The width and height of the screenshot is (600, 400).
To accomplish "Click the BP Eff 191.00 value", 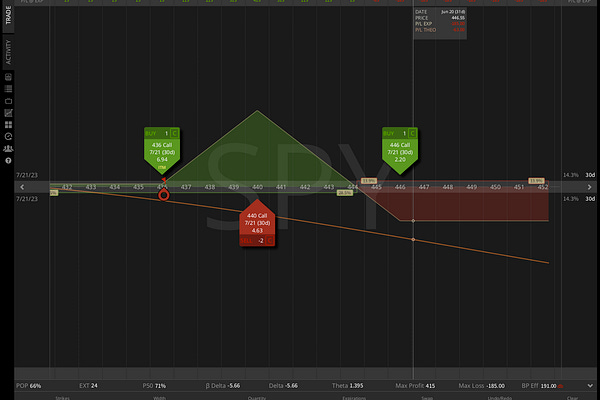I will point(548,386).
